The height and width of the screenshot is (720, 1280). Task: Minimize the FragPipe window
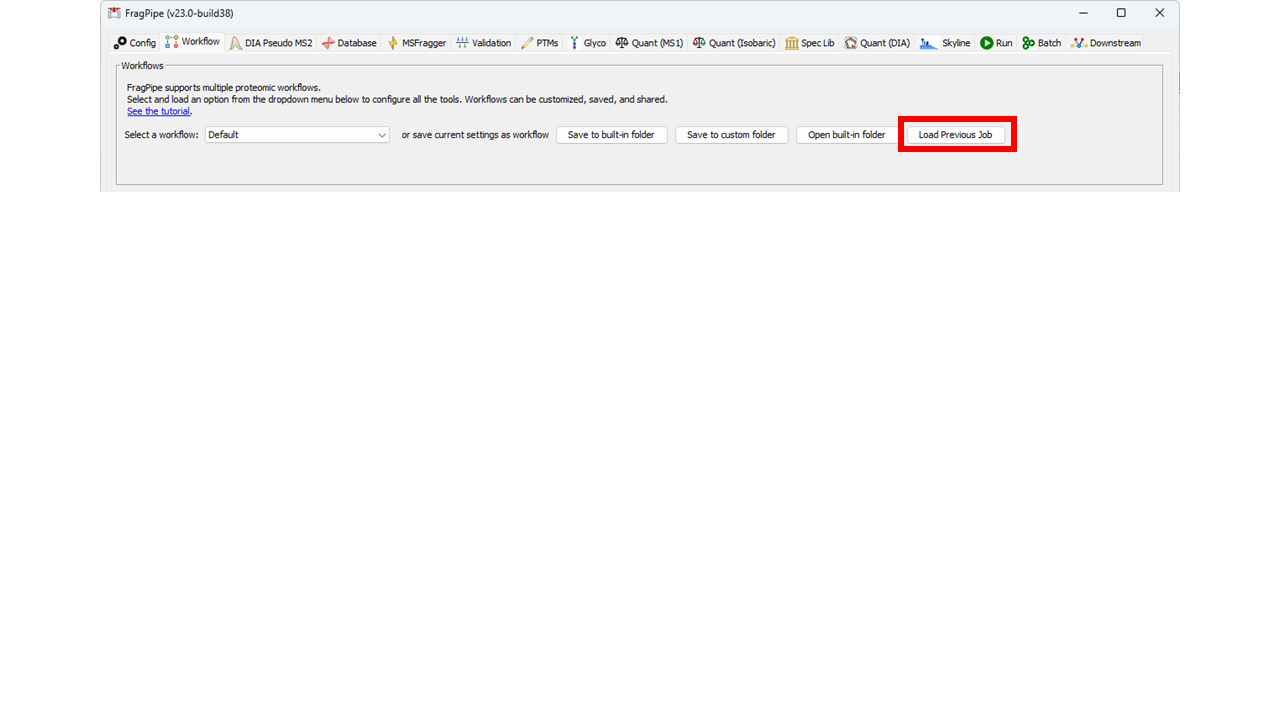coord(1083,13)
